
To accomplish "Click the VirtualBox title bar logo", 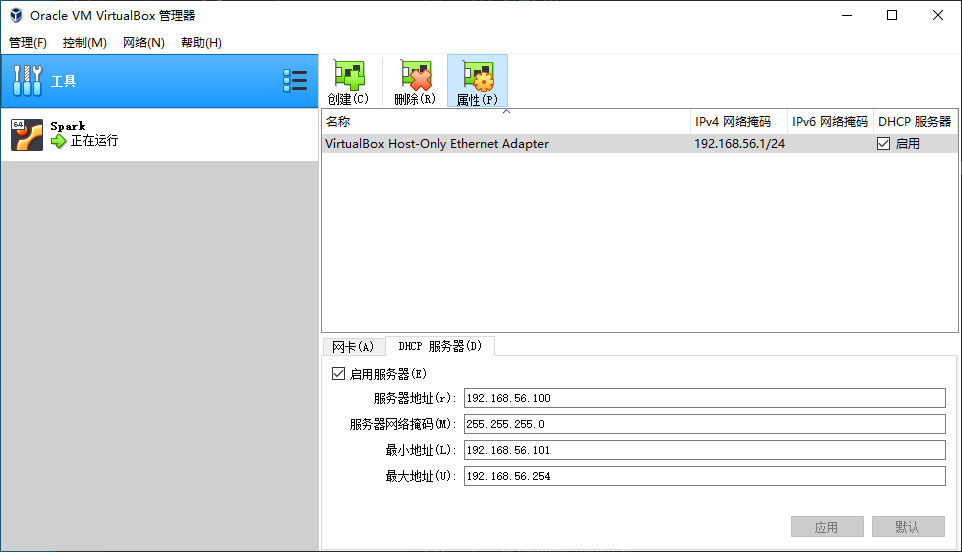I will point(16,15).
